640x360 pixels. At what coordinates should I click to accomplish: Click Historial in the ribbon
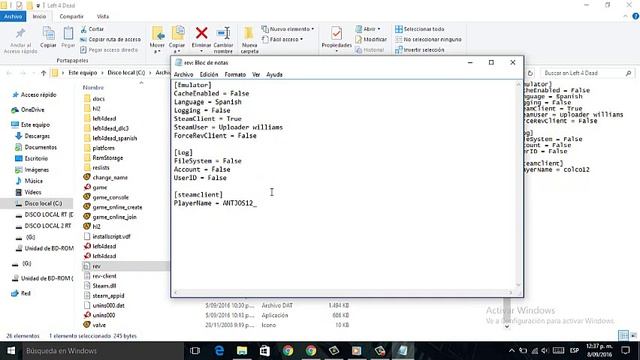(369, 50)
